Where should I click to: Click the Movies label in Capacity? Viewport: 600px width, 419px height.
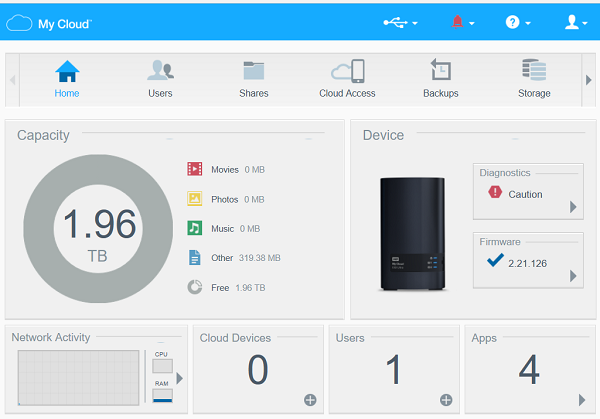pyautogui.click(x=225, y=170)
